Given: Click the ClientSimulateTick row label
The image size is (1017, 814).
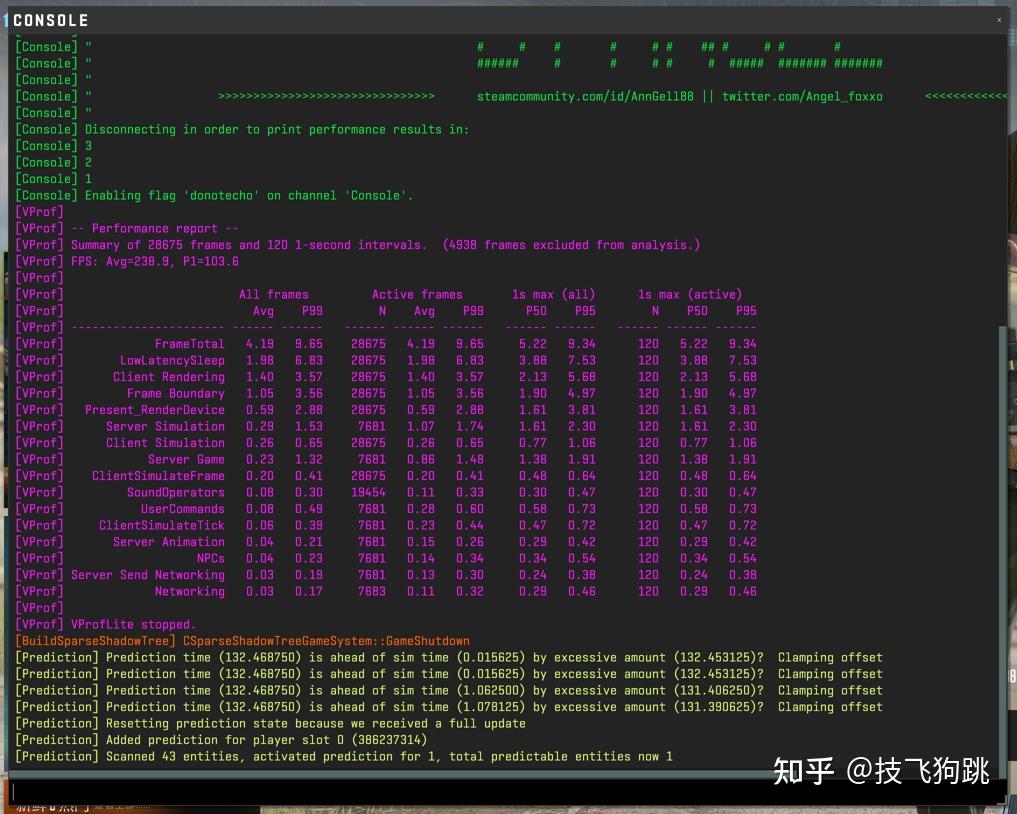Looking at the screenshot, I should [162, 525].
